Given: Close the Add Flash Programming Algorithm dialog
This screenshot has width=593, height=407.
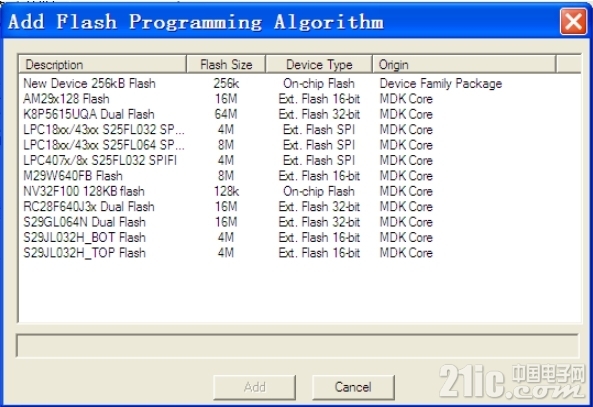Looking at the screenshot, I should 573,22.
